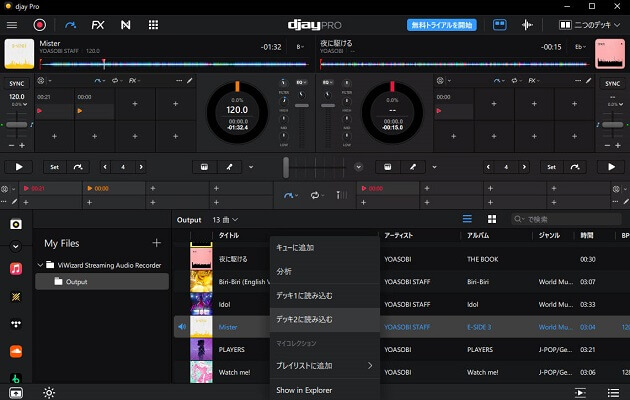Screen dimensions: 630x400
Task: Edit deck 1 cue points with pencil icon
Action: 190,81
